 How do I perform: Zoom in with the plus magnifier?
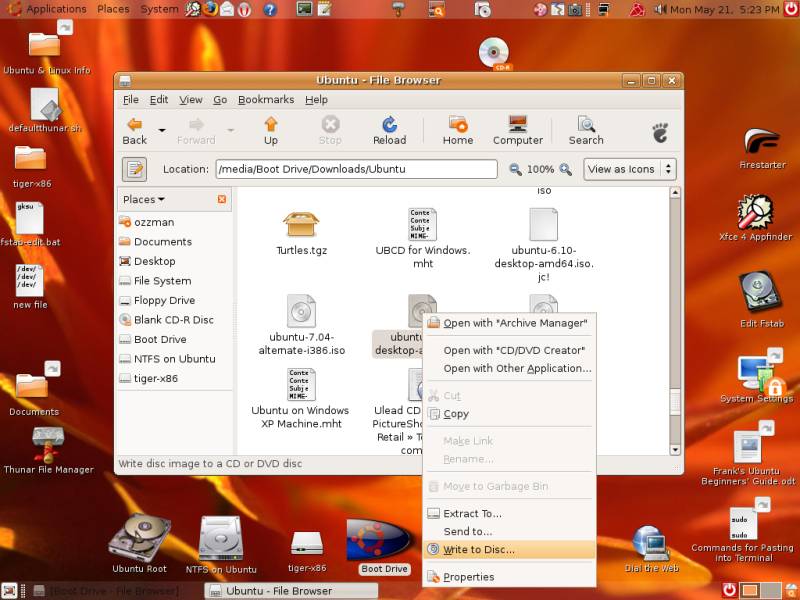(x=565, y=169)
